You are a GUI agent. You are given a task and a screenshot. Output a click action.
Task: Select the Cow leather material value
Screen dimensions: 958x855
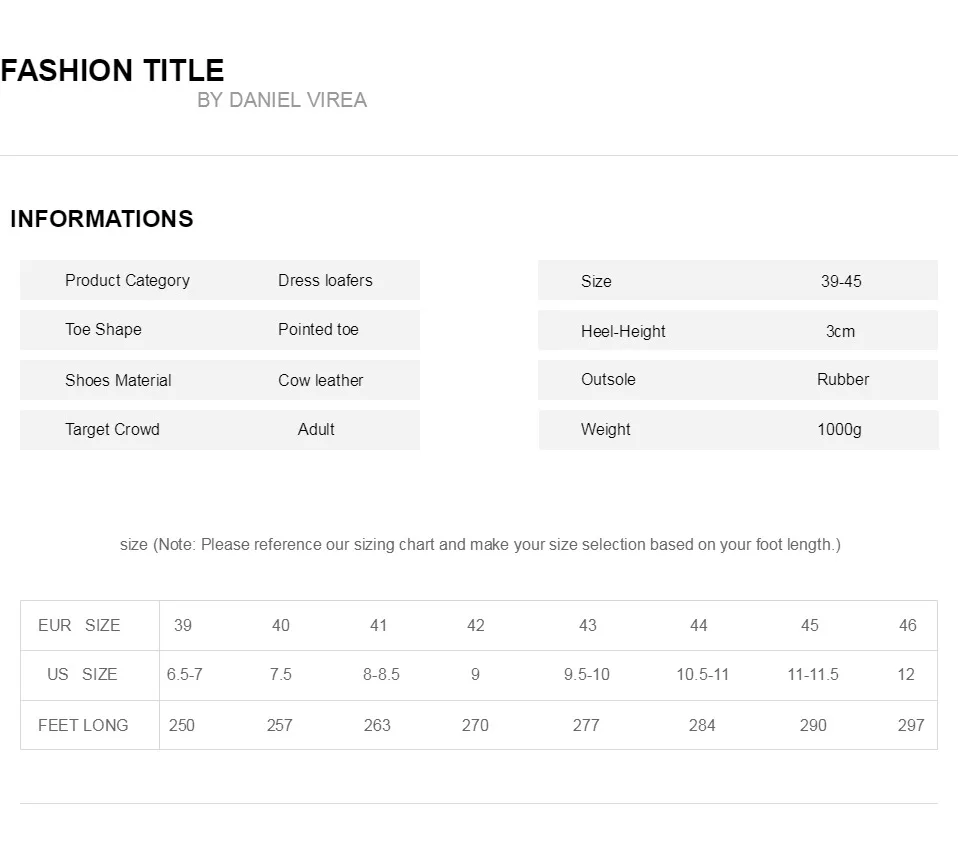[320, 380]
